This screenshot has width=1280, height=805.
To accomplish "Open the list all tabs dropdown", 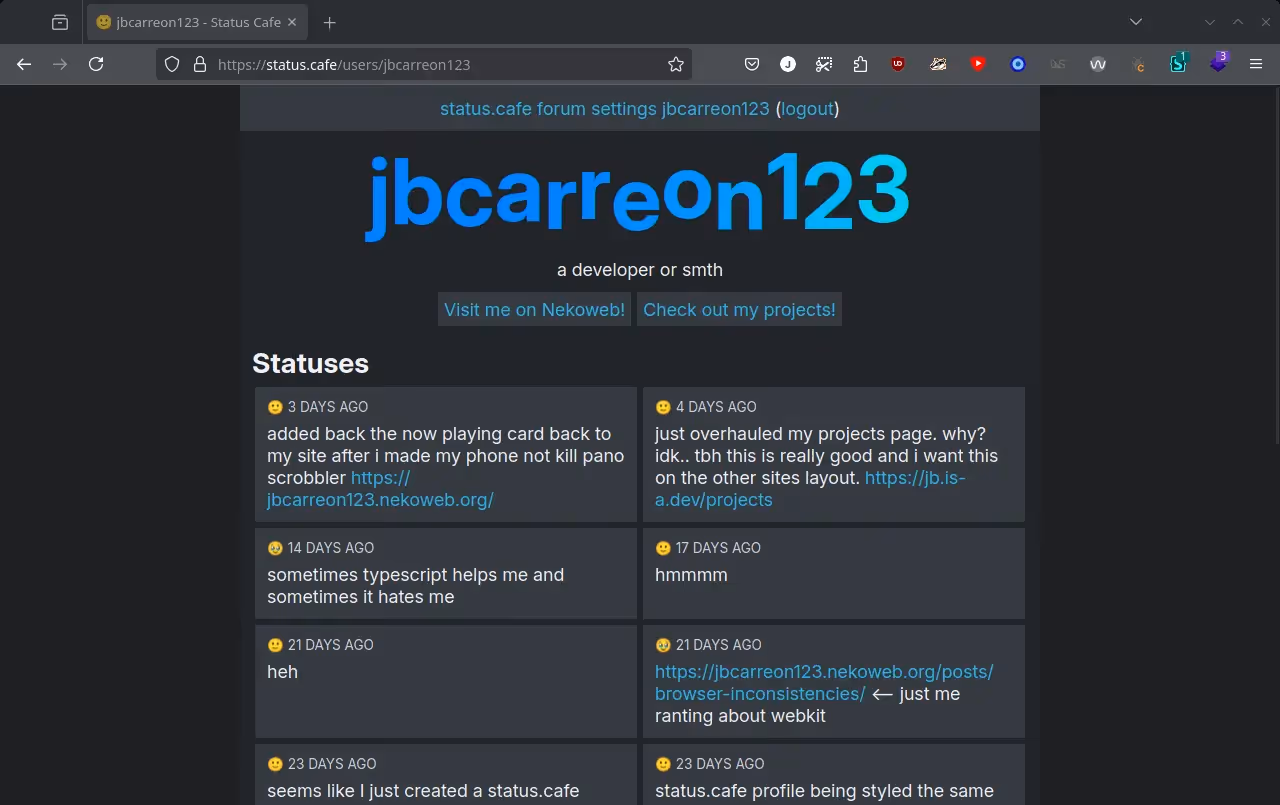I will (1135, 21).
